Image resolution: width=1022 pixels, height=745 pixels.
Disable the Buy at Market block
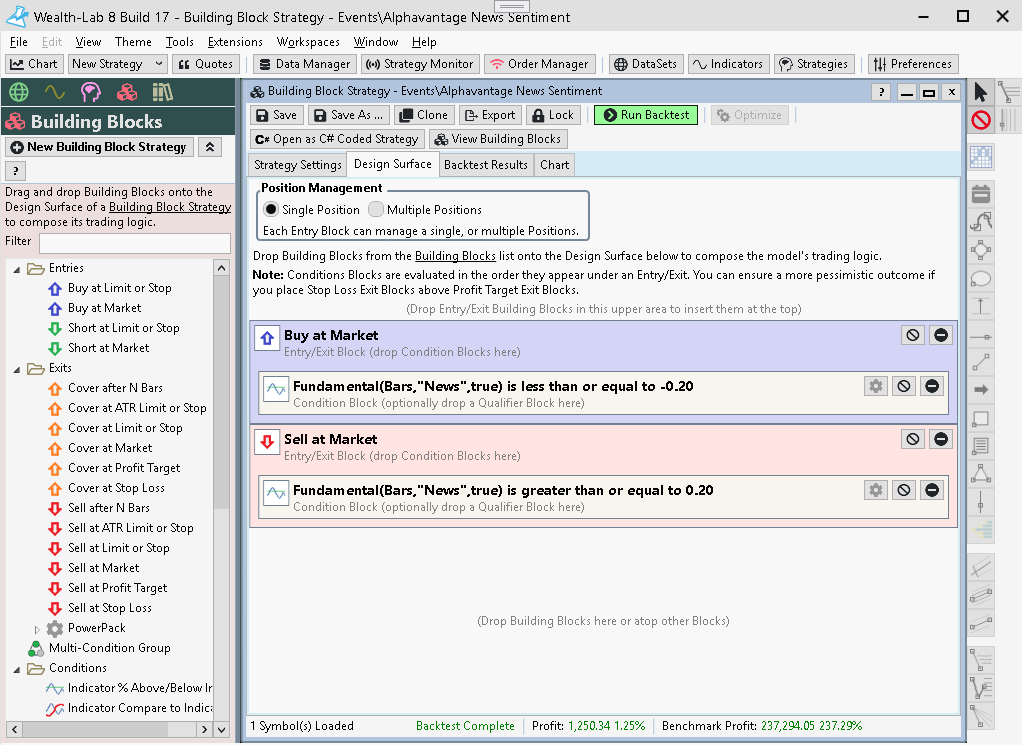click(x=912, y=335)
